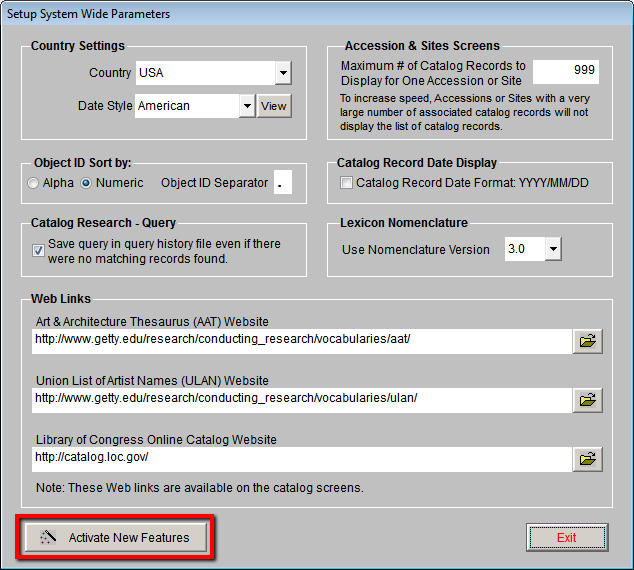634x570 pixels.
Task: Expand the Country dropdown list
Action: 283,73
